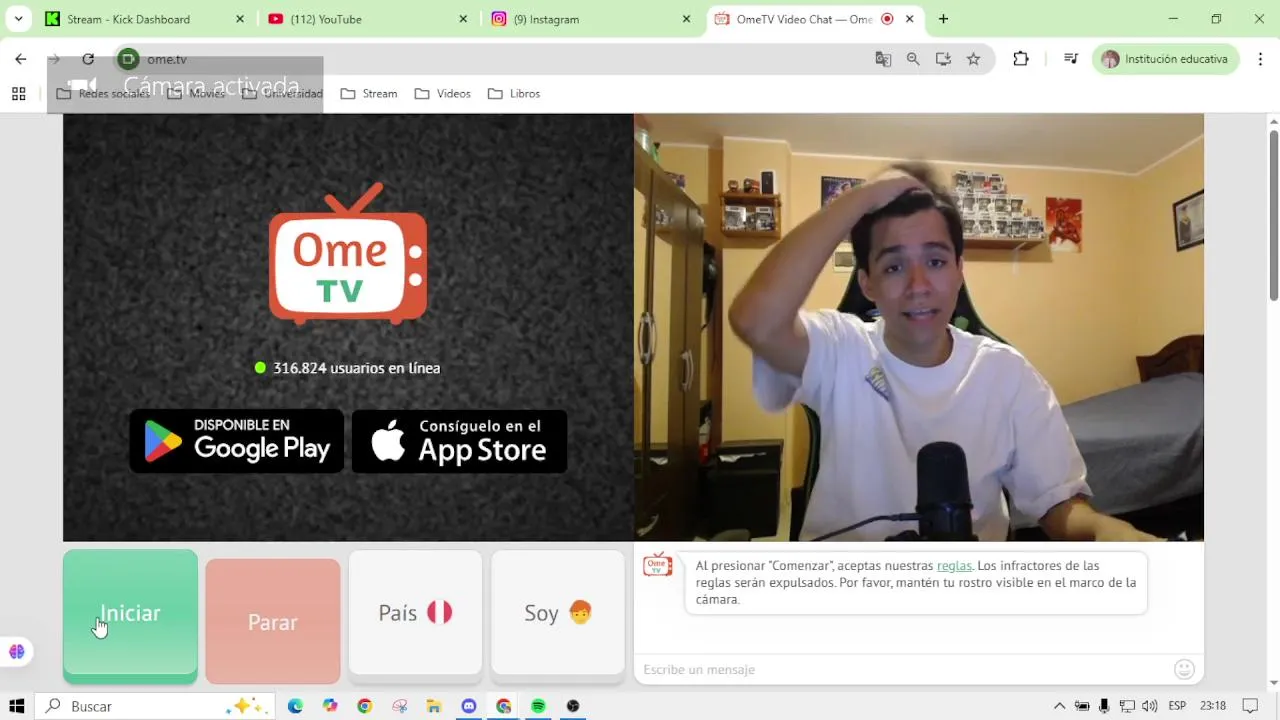Open Google Translate page icon
Screen dimensions: 1280x720
[883, 59]
